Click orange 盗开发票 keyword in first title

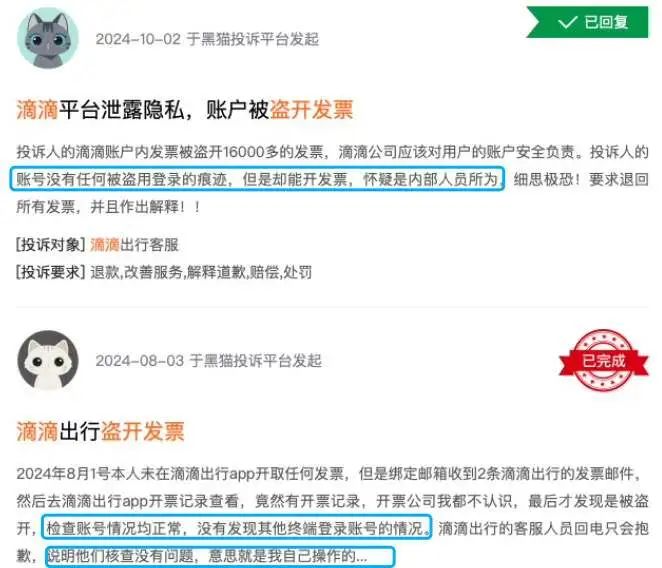point(311,110)
